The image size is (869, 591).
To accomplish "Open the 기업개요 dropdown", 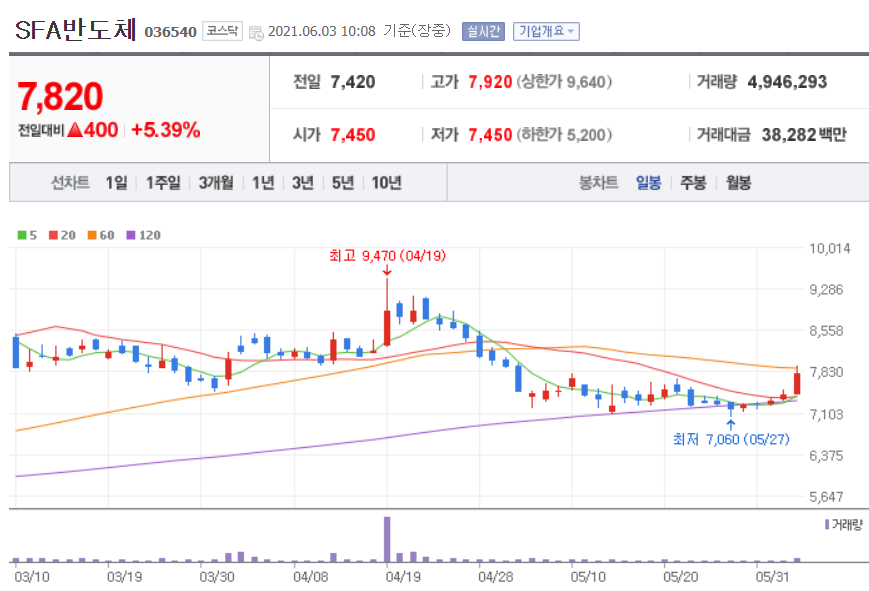I will pos(546,31).
